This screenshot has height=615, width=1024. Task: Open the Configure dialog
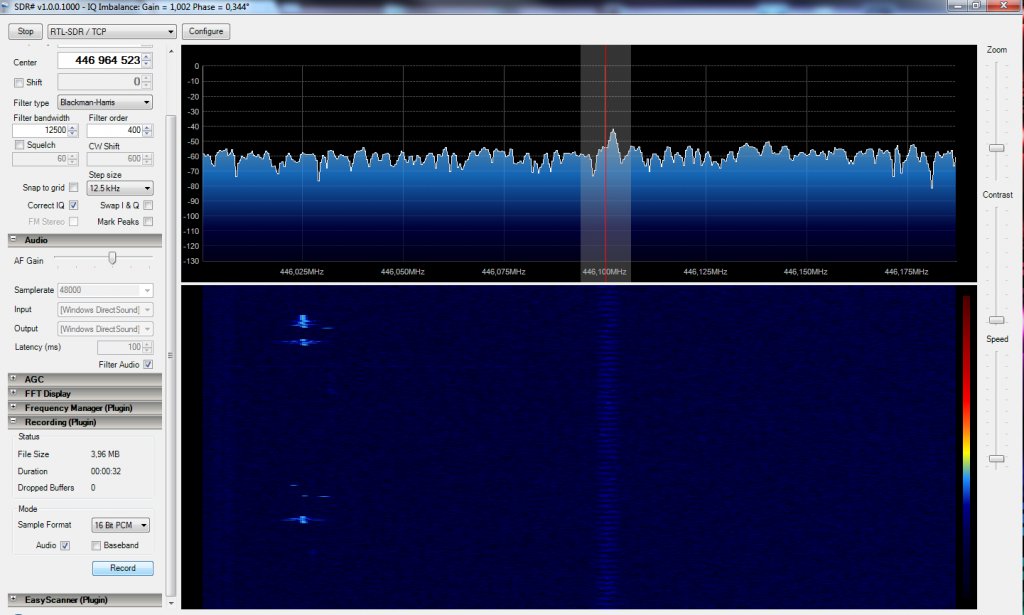coord(205,32)
